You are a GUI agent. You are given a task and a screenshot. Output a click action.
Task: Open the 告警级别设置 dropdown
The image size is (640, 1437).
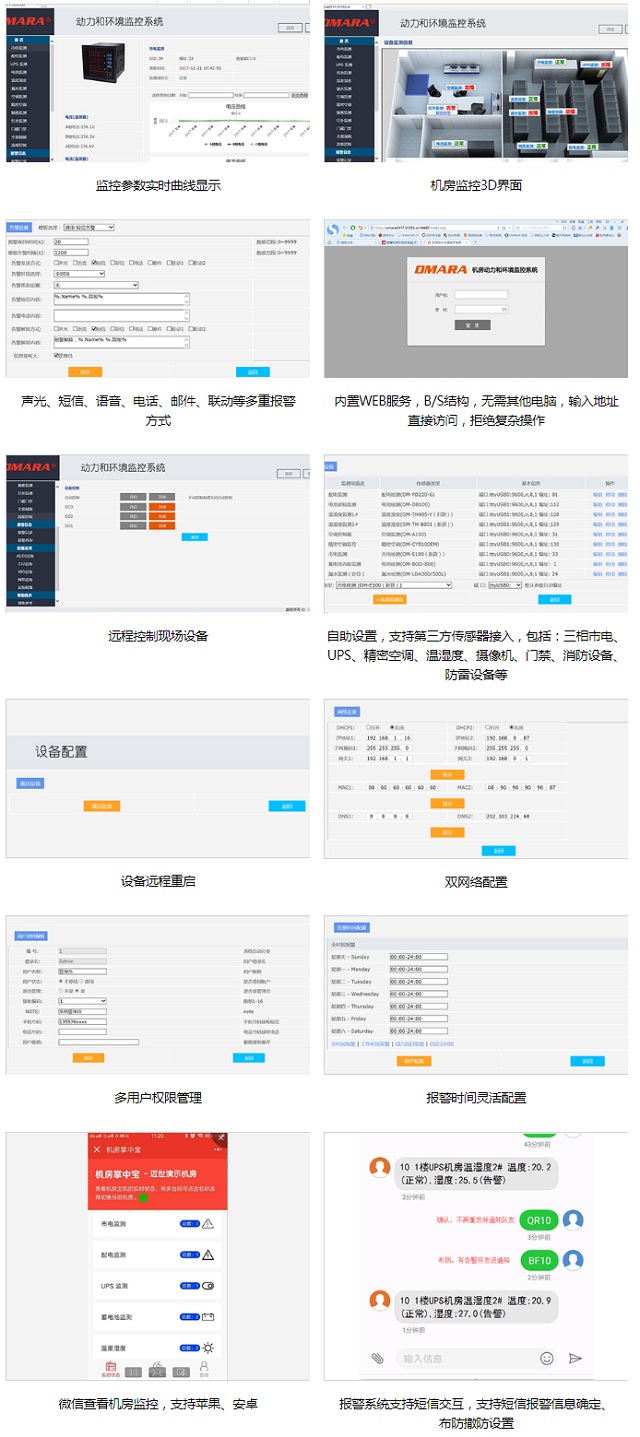click(96, 285)
